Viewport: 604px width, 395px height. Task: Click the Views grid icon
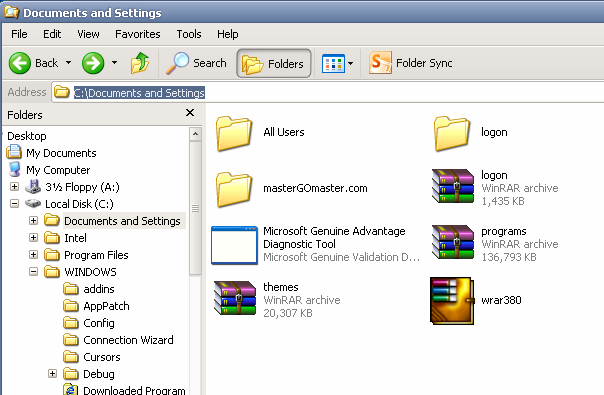pyautogui.click(x=333, y=63)
